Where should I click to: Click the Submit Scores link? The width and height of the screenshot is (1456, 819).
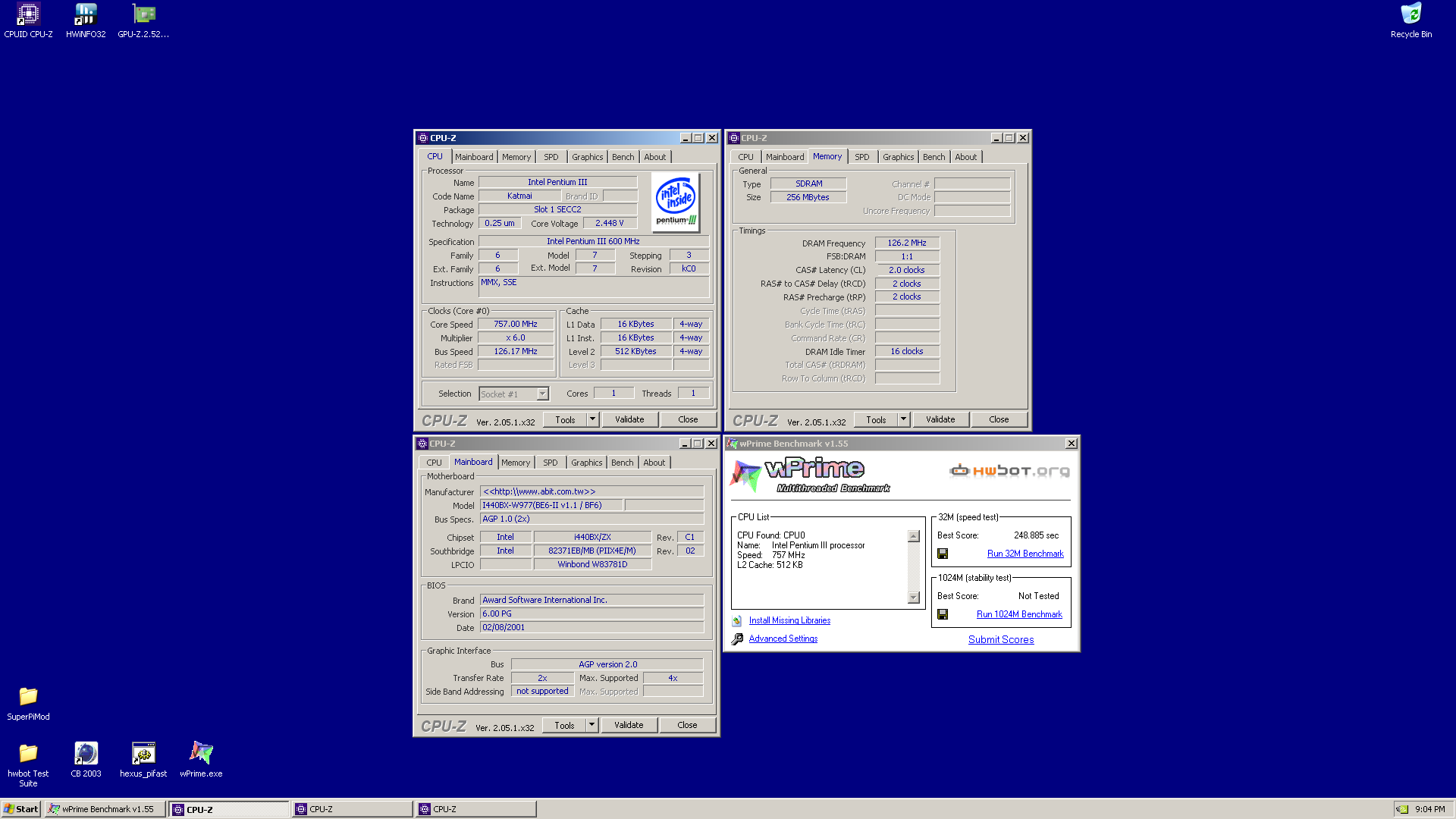pyautogui.click(x=1001, y=639)
